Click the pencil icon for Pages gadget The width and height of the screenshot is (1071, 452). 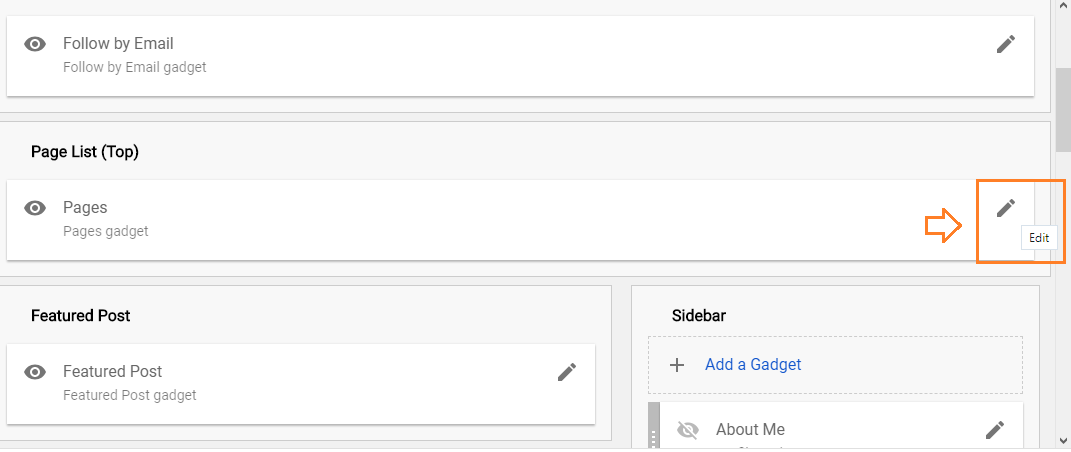(1005, 208)
